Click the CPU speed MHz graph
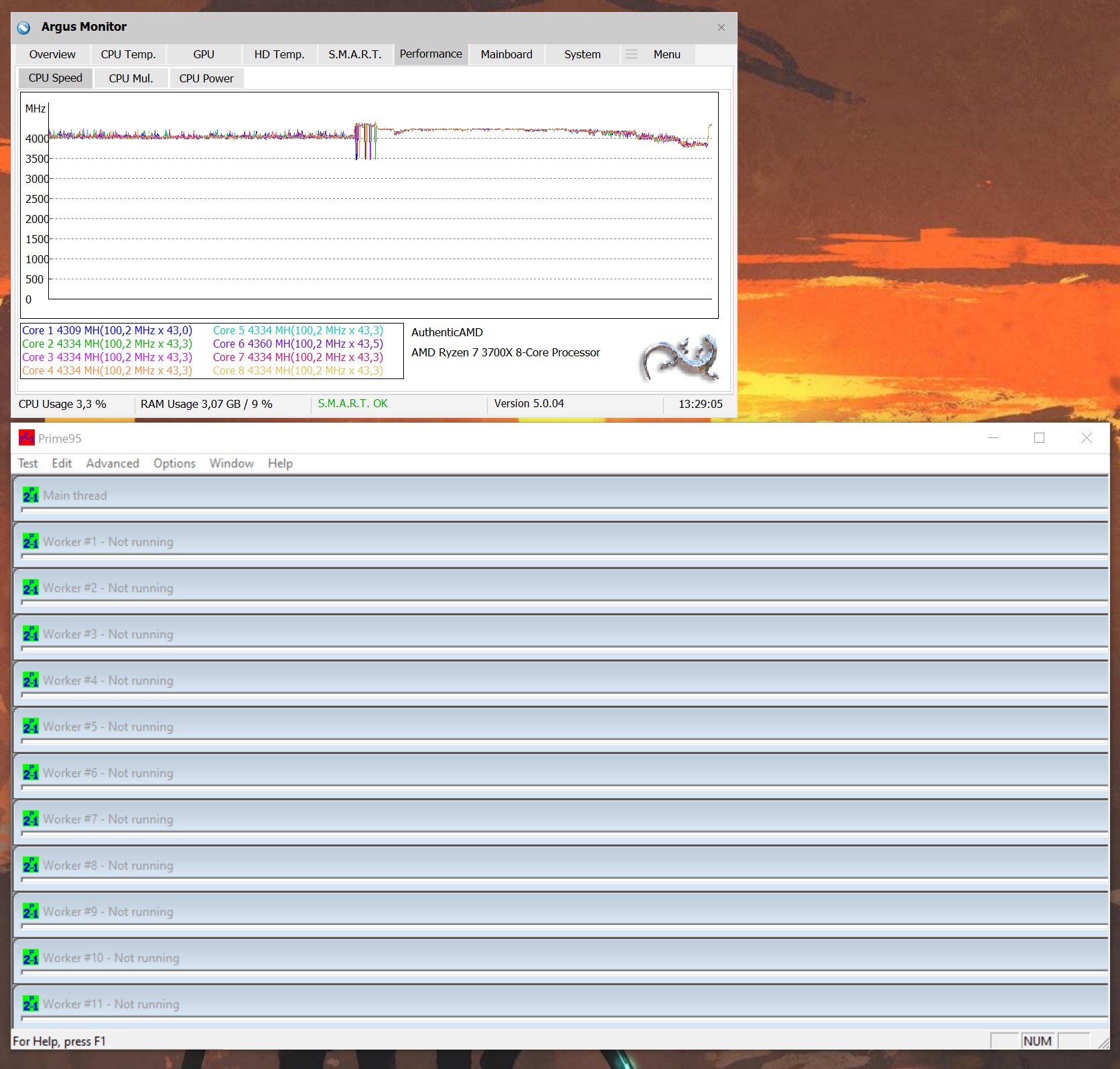The height and width of the screenshot is (1069, 1120). click(369, 205)
